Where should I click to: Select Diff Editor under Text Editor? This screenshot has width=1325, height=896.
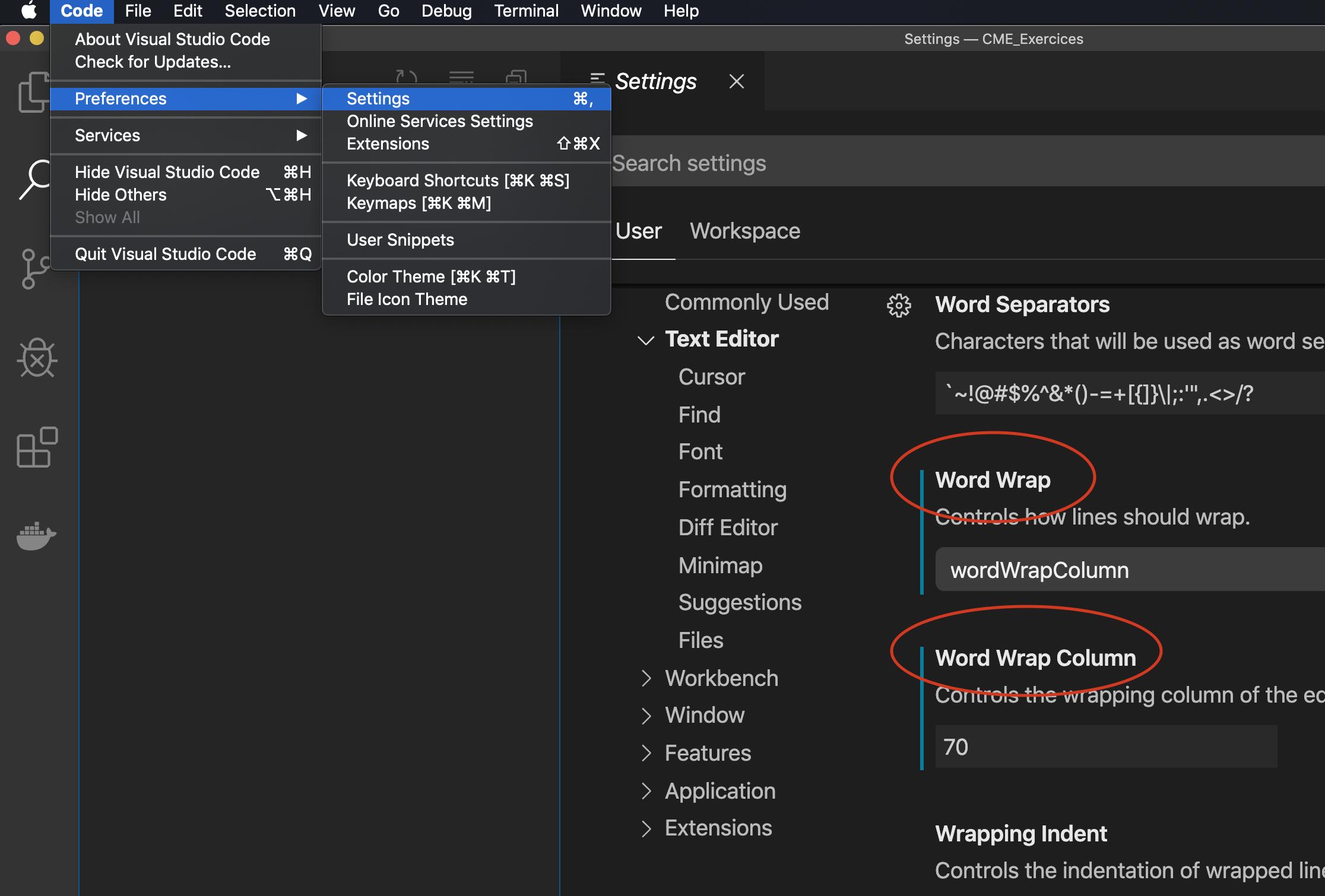[728, 528]
